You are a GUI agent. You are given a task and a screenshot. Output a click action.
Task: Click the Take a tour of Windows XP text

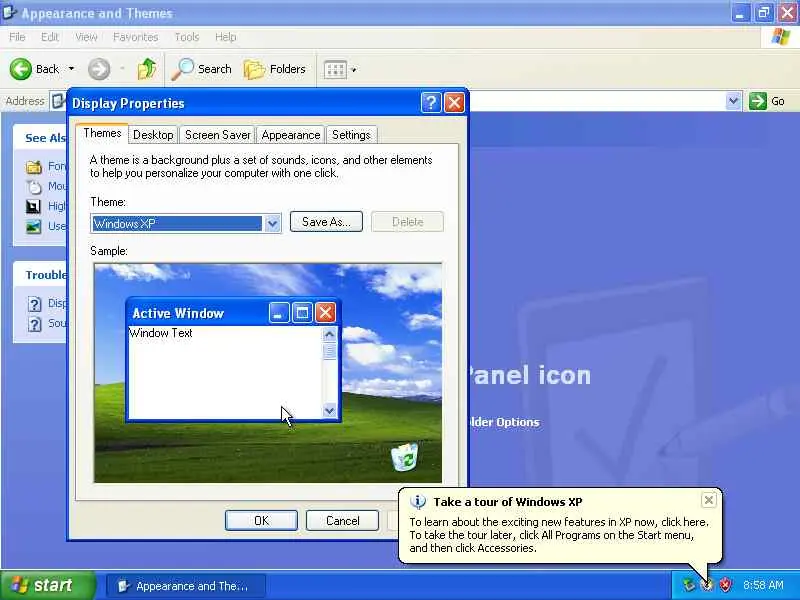tap(508, 502)
